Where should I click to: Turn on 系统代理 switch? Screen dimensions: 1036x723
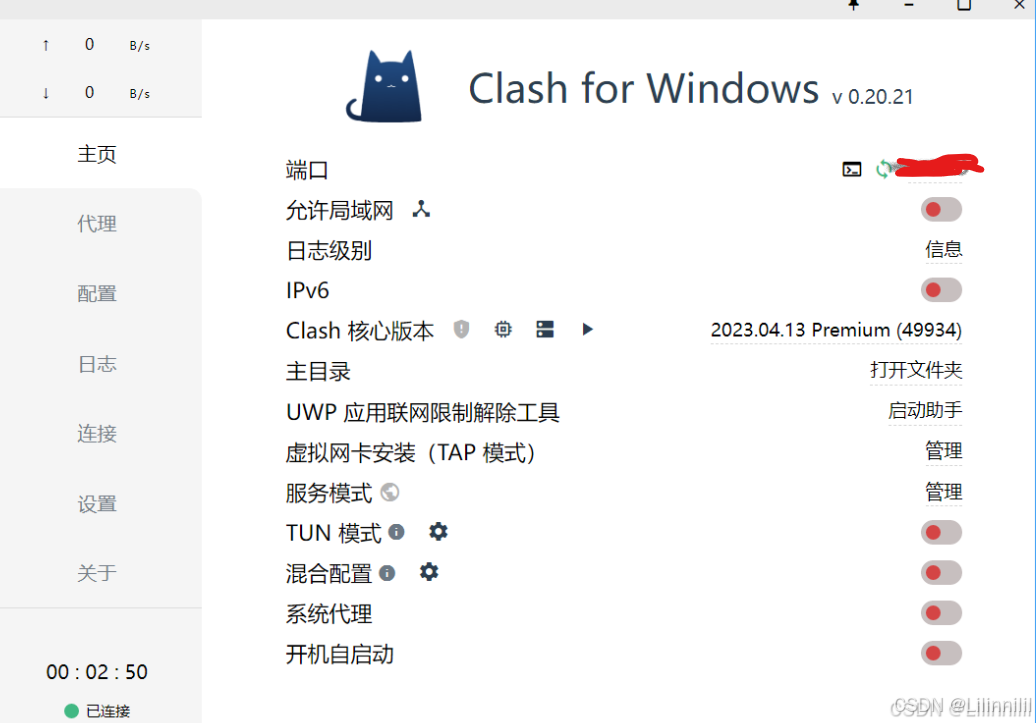pyautogui.click(x=941, y=613)
